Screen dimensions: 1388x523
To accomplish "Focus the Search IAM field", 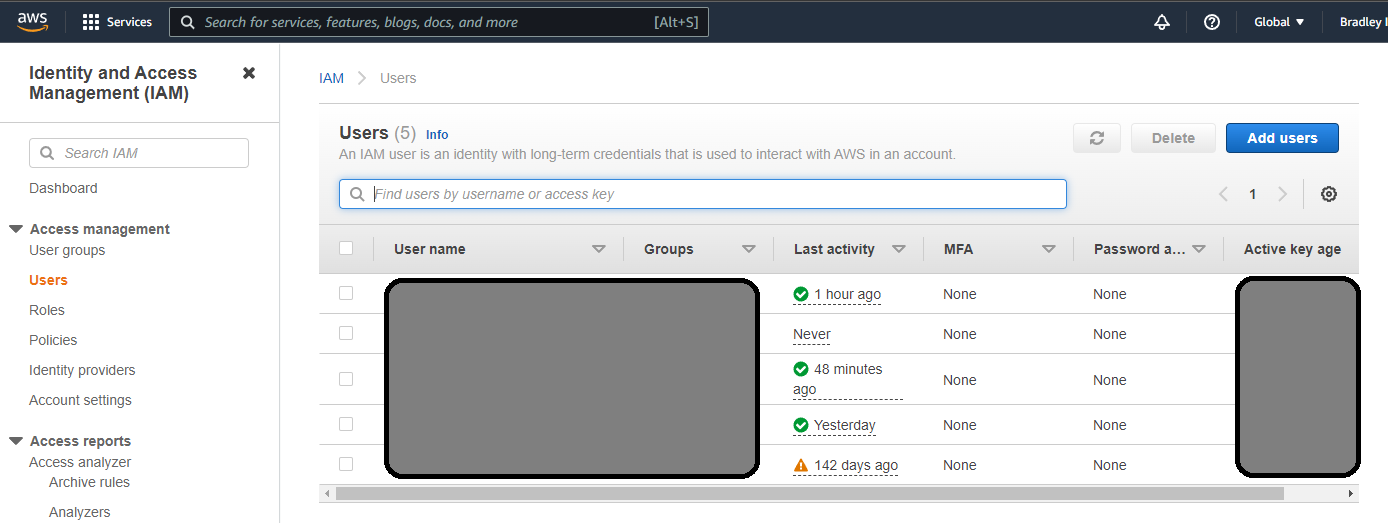I will tap(139, 153).
